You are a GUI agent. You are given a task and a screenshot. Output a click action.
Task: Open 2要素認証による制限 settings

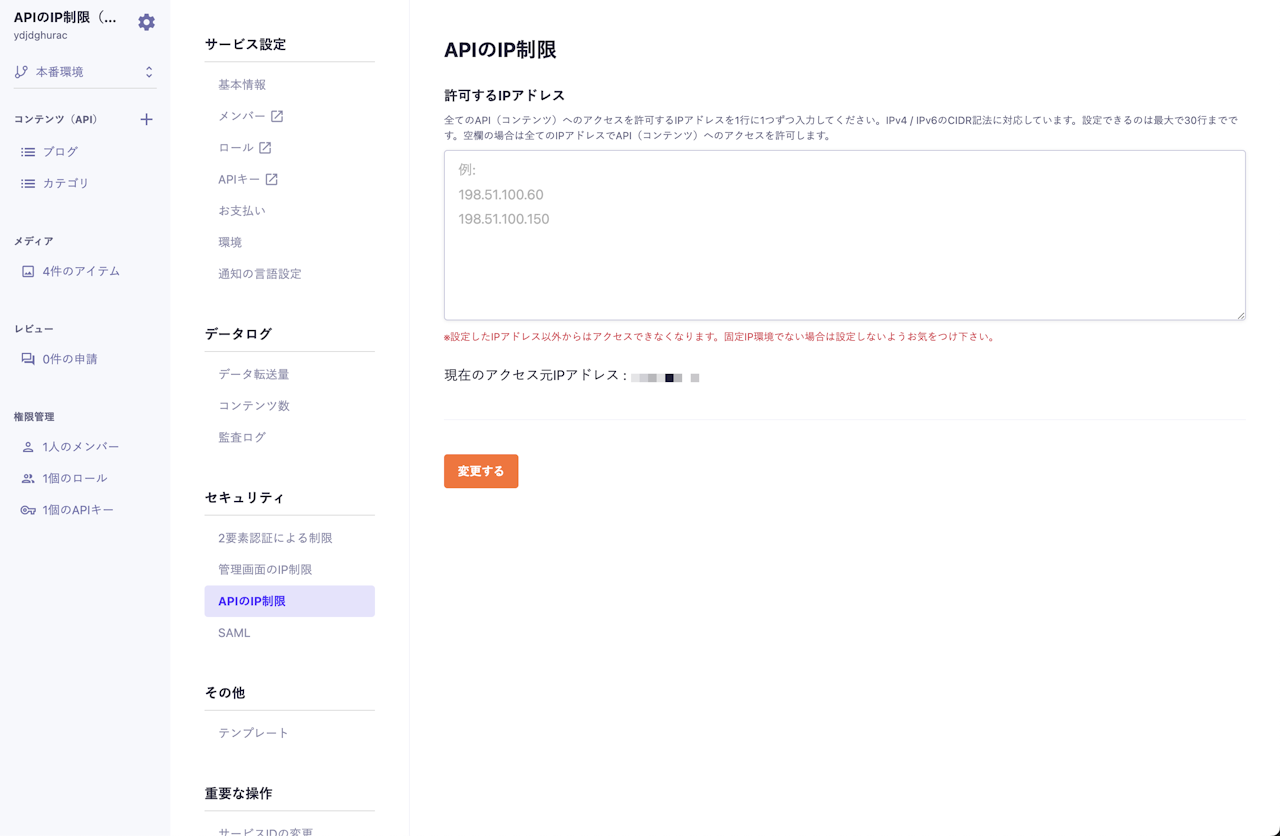[275, 538]
